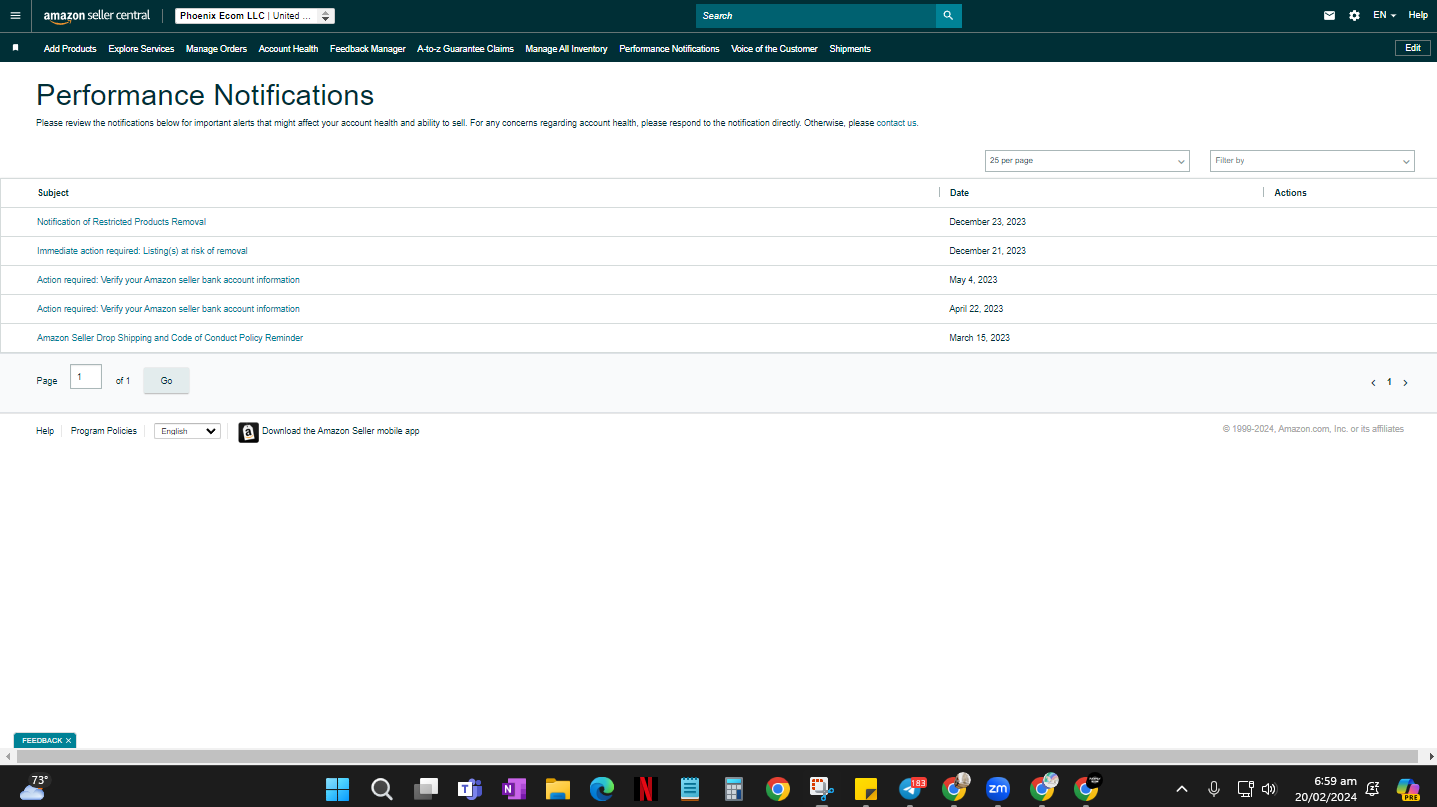Open Snipping Tool from taskbar

[822, 789]
